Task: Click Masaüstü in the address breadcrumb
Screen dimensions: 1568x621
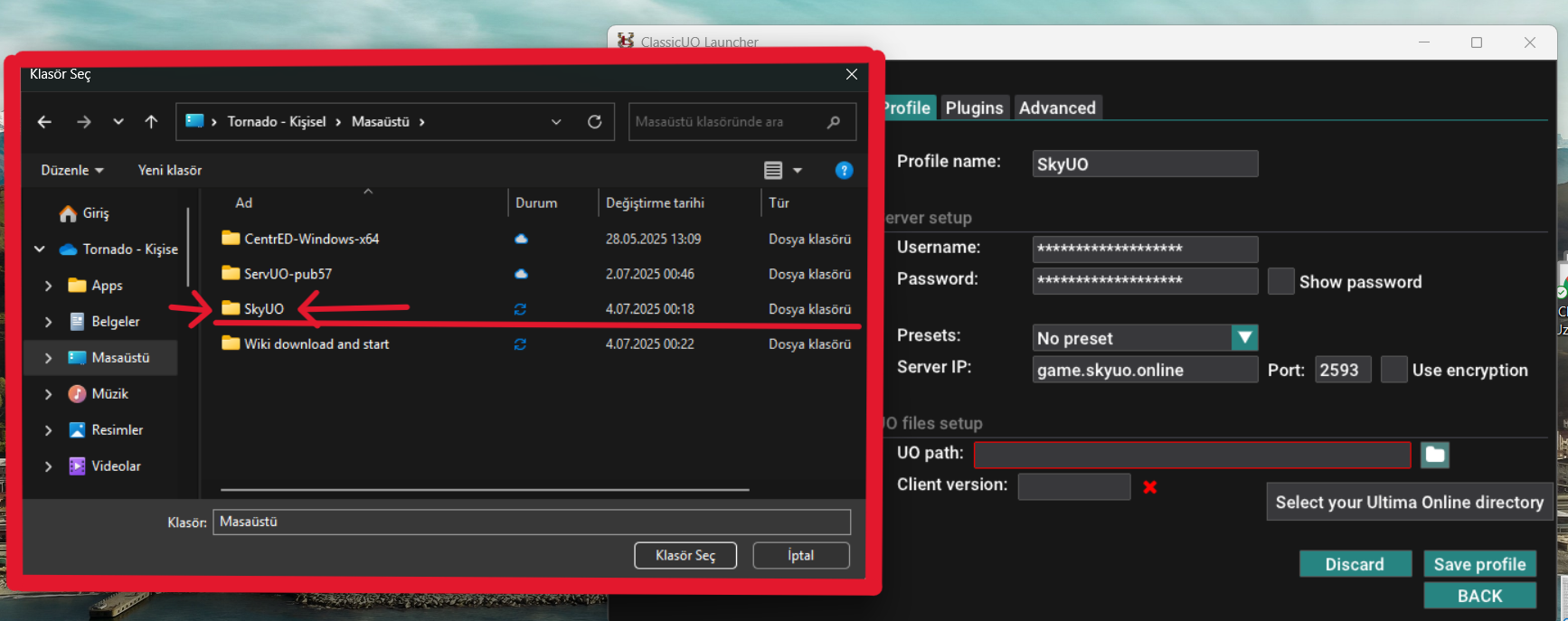Action: point(381,122)
